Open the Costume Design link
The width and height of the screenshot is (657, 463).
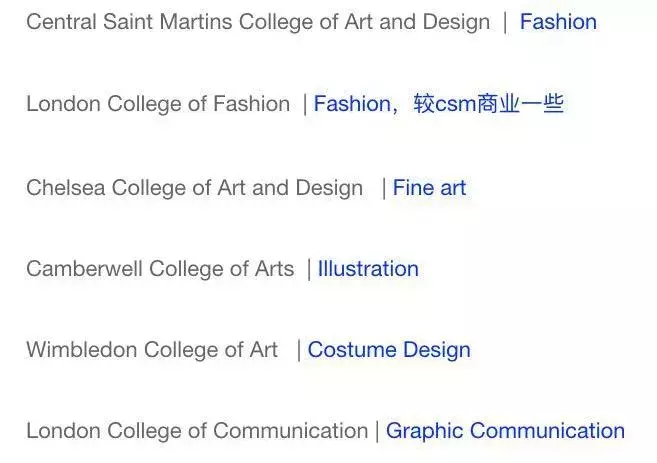click(389, 350)
